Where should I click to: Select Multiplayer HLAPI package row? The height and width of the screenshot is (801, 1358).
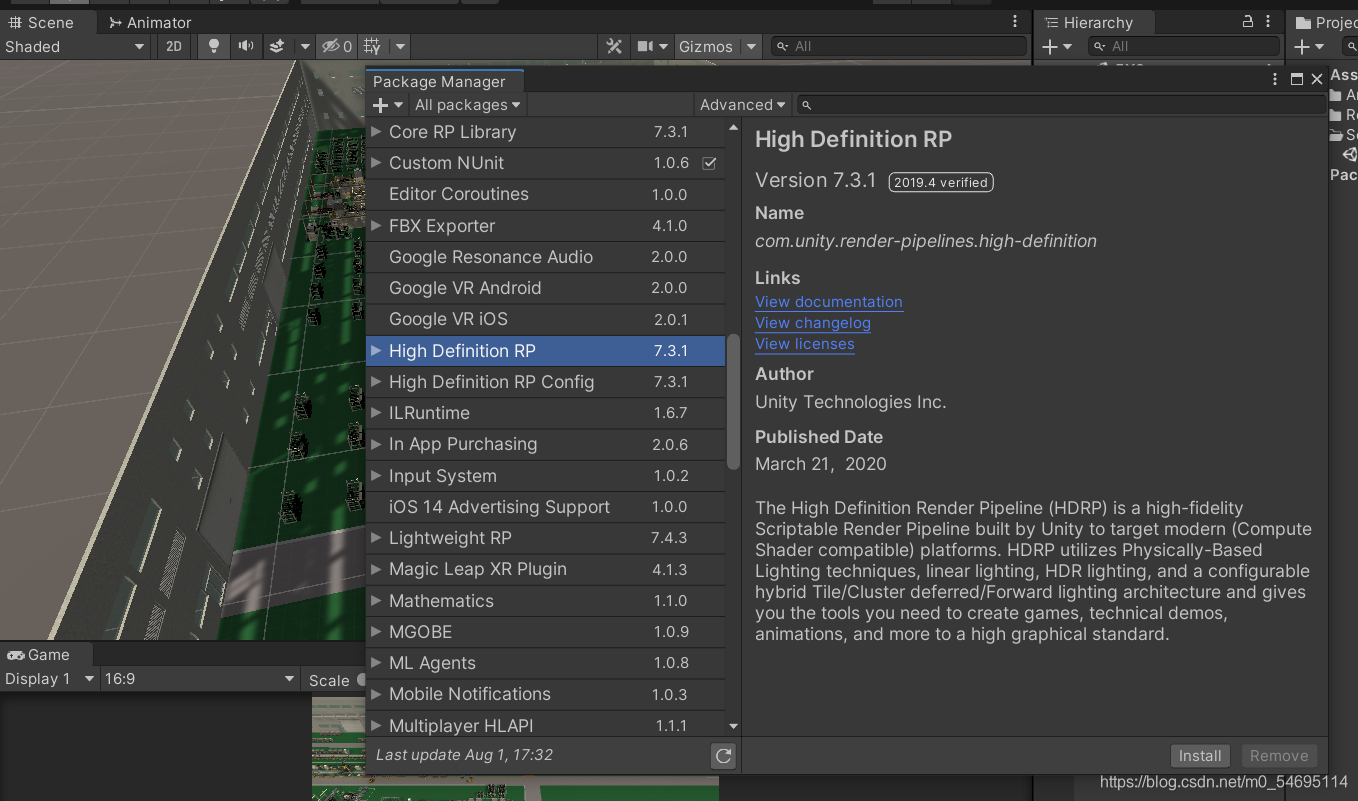pos(546,725)
